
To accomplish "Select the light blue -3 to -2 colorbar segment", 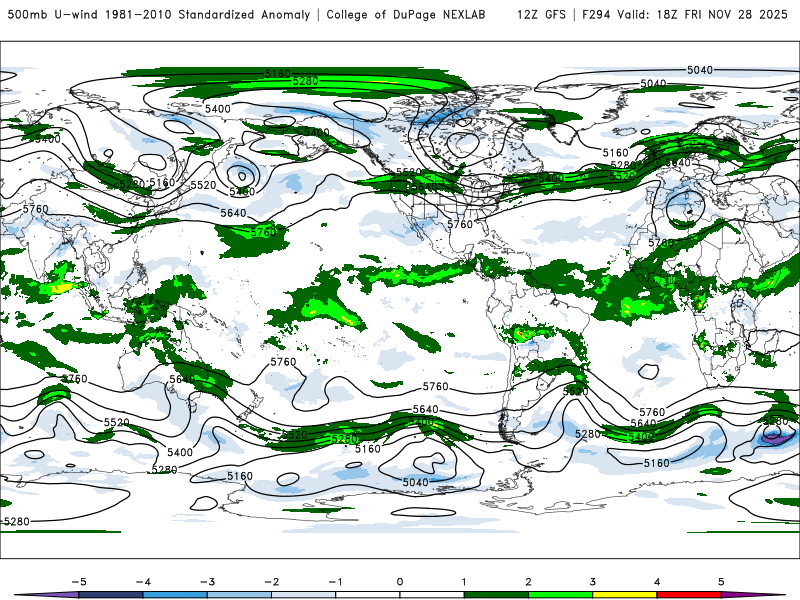I will (239, 595).
